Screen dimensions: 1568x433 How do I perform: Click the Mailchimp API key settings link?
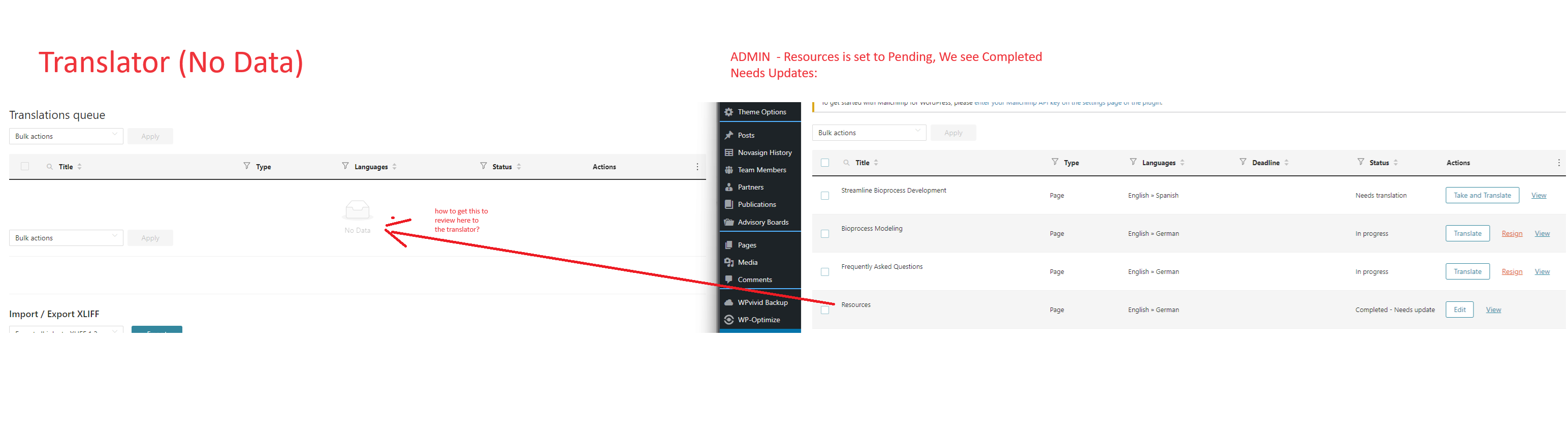1068,103
